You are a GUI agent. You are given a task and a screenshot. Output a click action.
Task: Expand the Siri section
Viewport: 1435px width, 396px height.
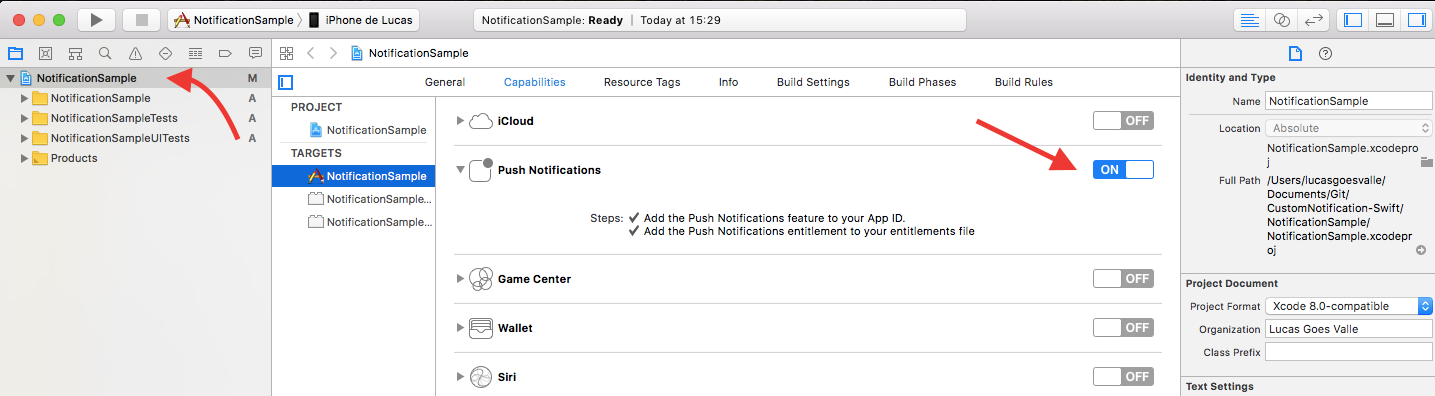coord(461,377)
